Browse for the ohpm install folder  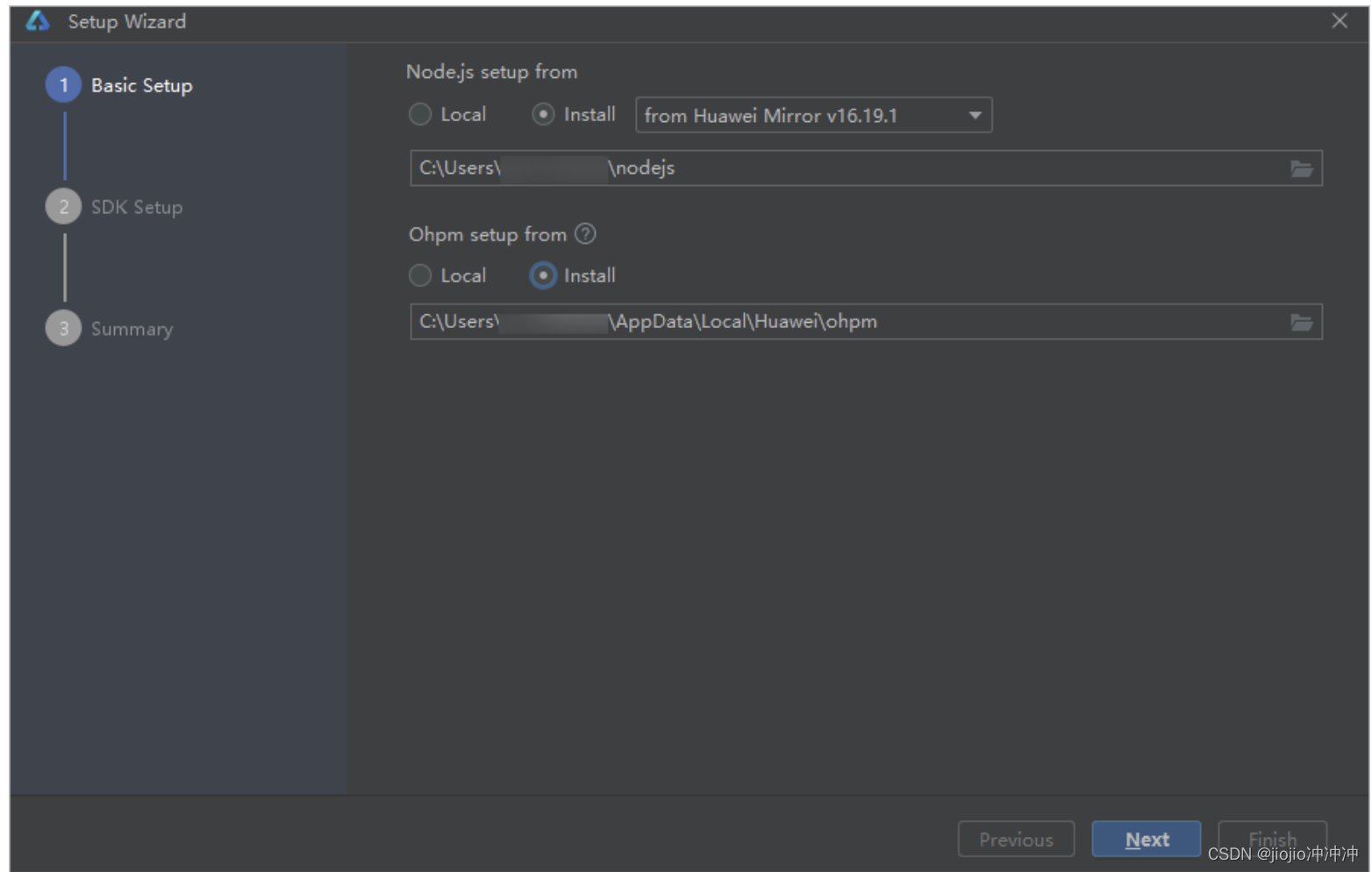(x=1301, y=322)
